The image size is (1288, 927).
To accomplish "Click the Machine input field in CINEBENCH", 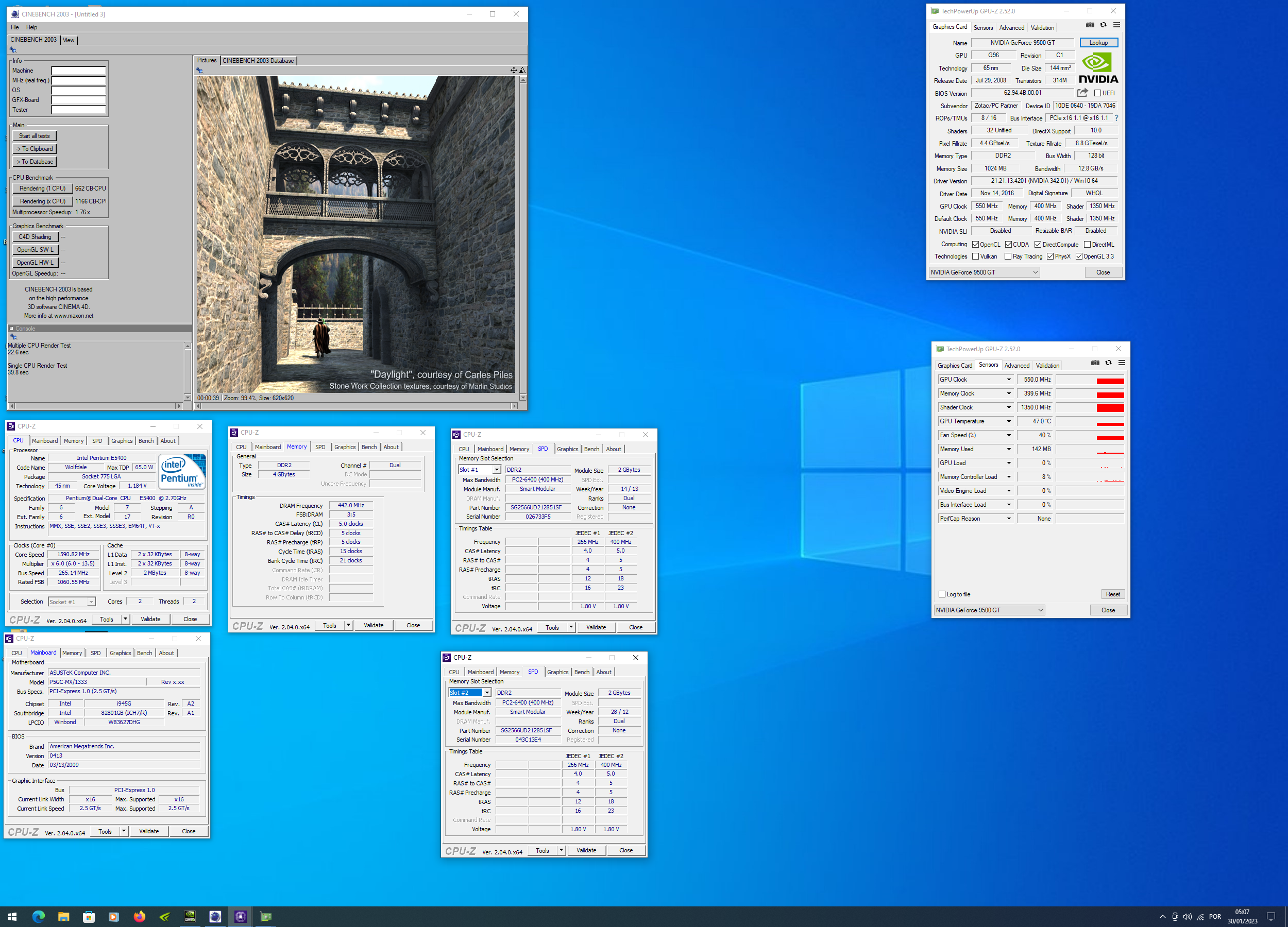I will (78, 71).
